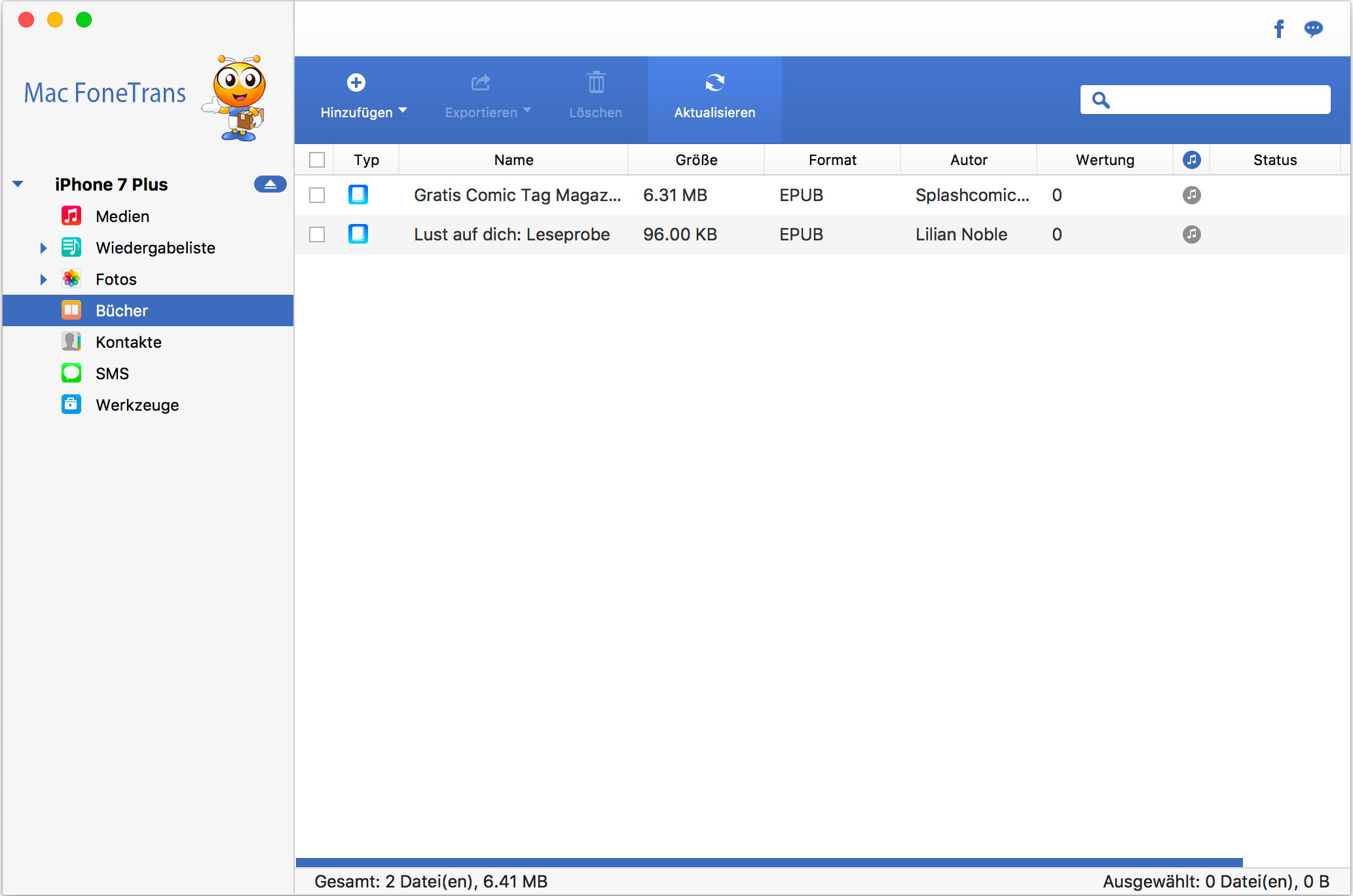Screen dimensions: 1353x896
Task: Click the blue storage progress bar
Action: coord(769,862)
